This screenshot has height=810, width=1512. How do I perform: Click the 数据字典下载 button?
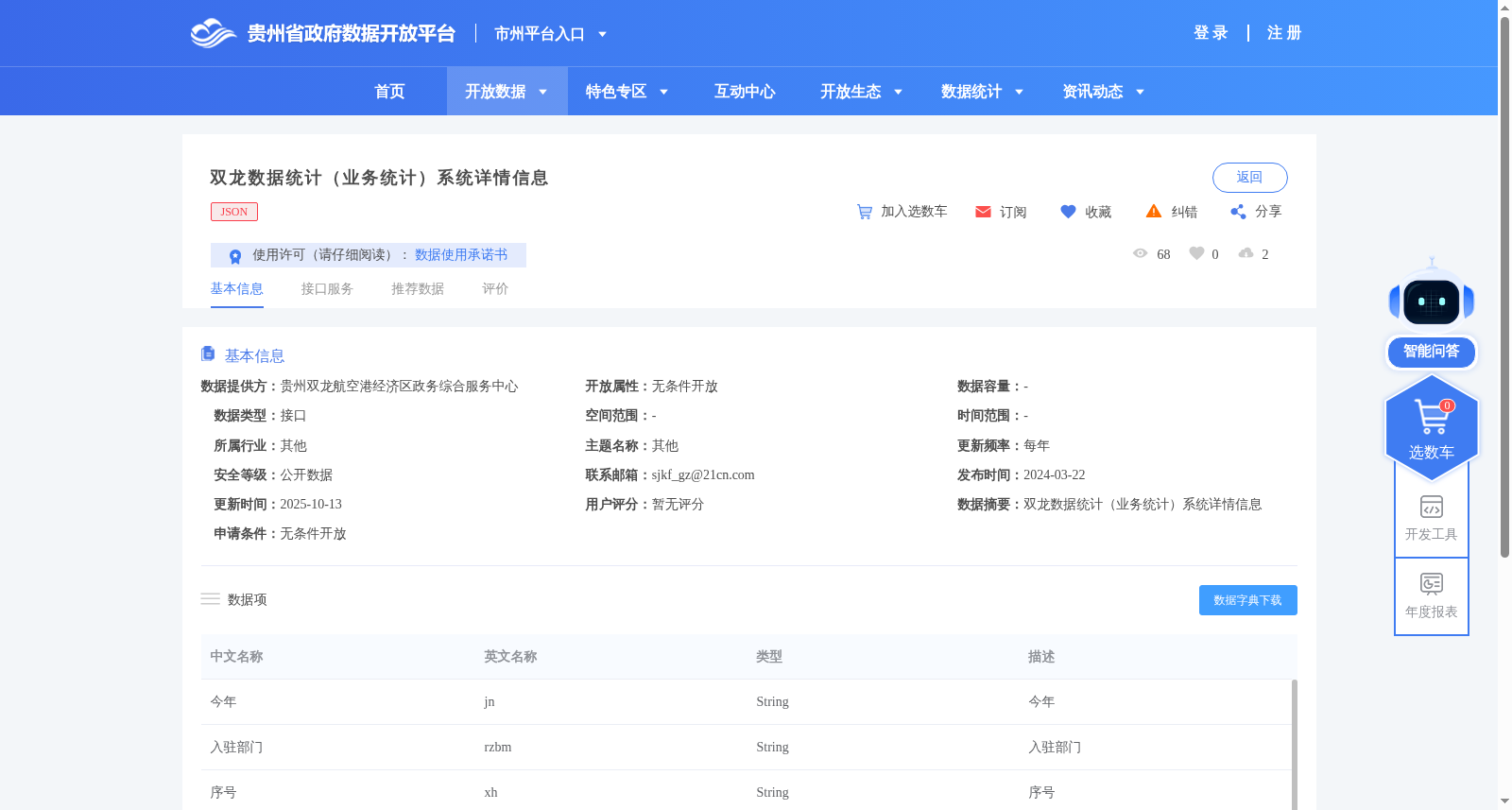point(1247,600)
